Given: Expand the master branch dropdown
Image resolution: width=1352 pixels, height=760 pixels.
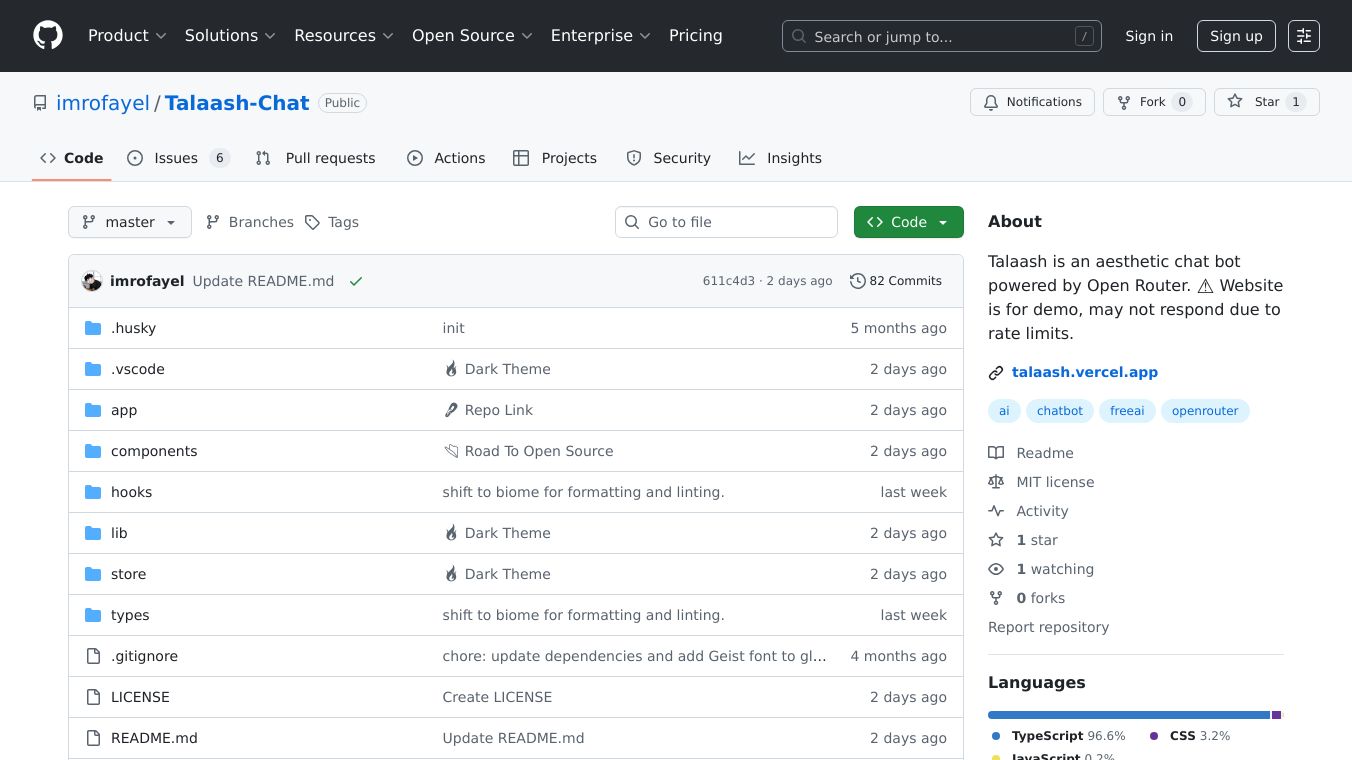Looking at the screenshot, I should click(x=129, y=222).
